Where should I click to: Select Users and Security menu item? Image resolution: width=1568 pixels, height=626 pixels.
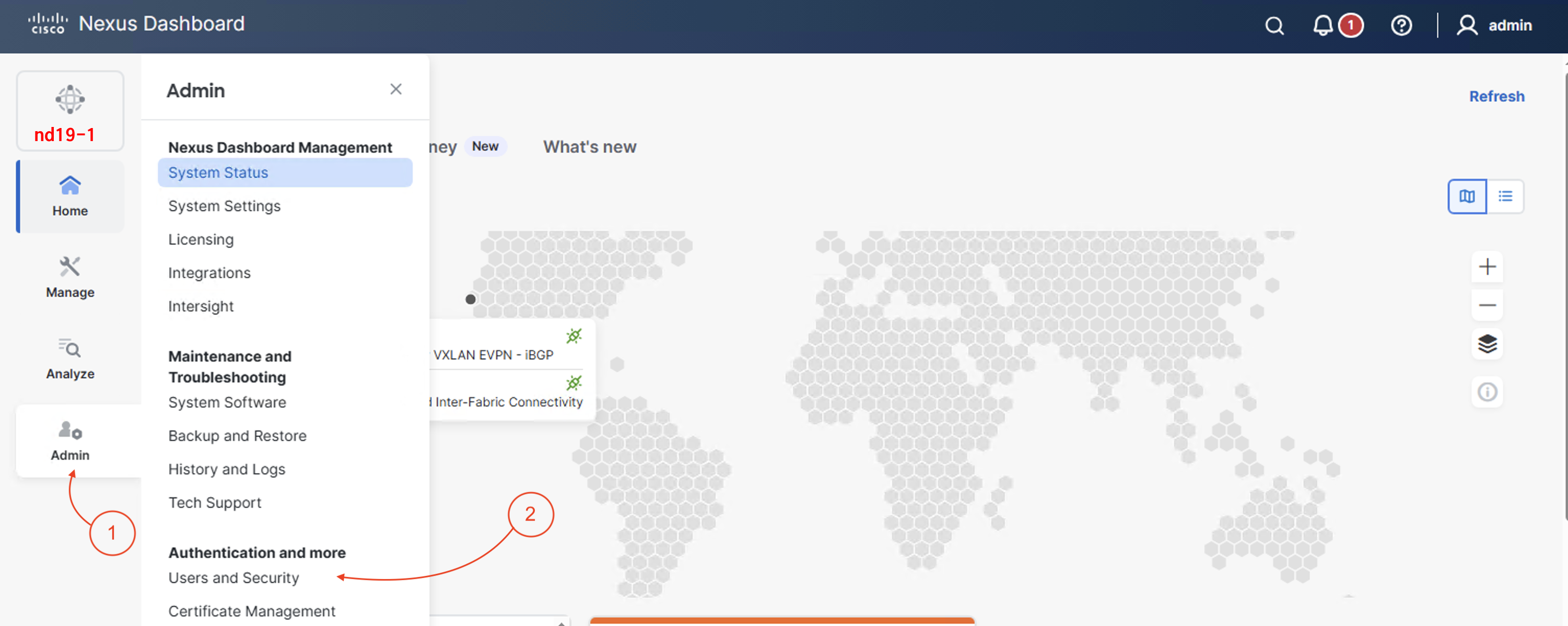[234, 577]
